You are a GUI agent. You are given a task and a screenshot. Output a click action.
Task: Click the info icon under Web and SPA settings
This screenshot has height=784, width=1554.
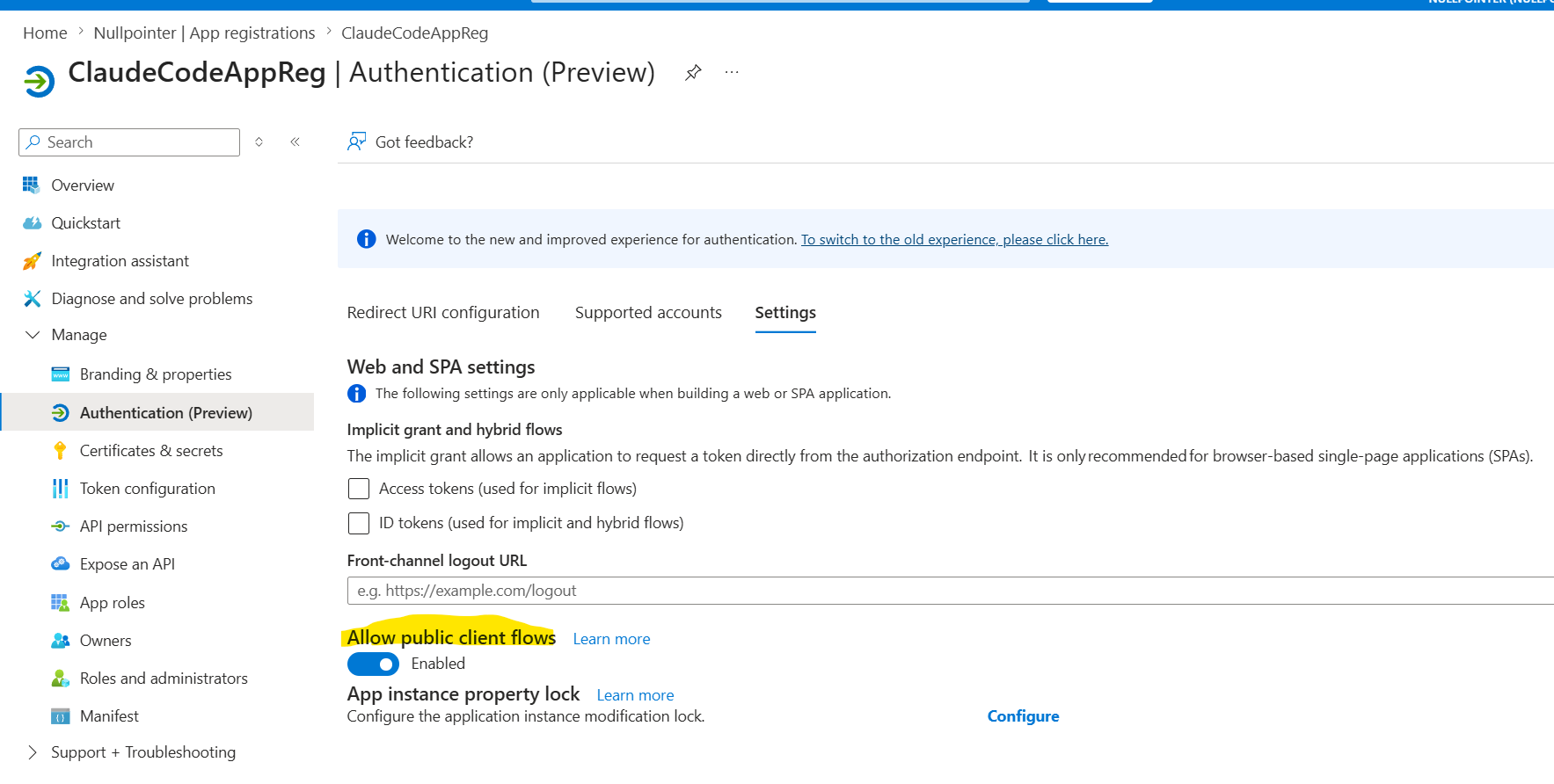click(356, 394)
